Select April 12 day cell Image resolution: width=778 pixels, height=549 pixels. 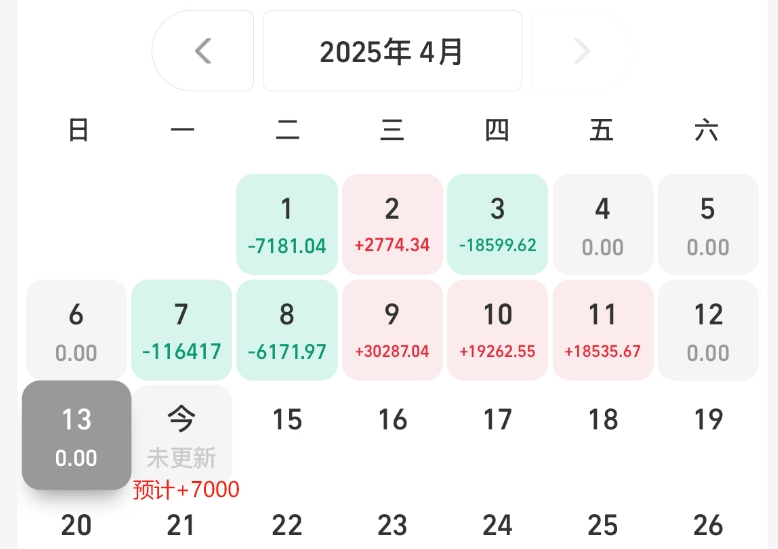coord(708,330)
